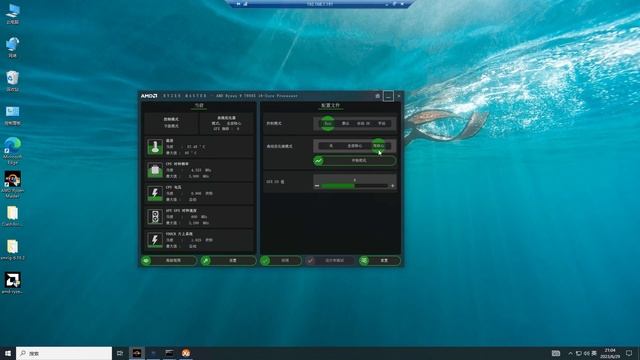
Task: Click the Advanced View button
Action: (x=169, y=260)
